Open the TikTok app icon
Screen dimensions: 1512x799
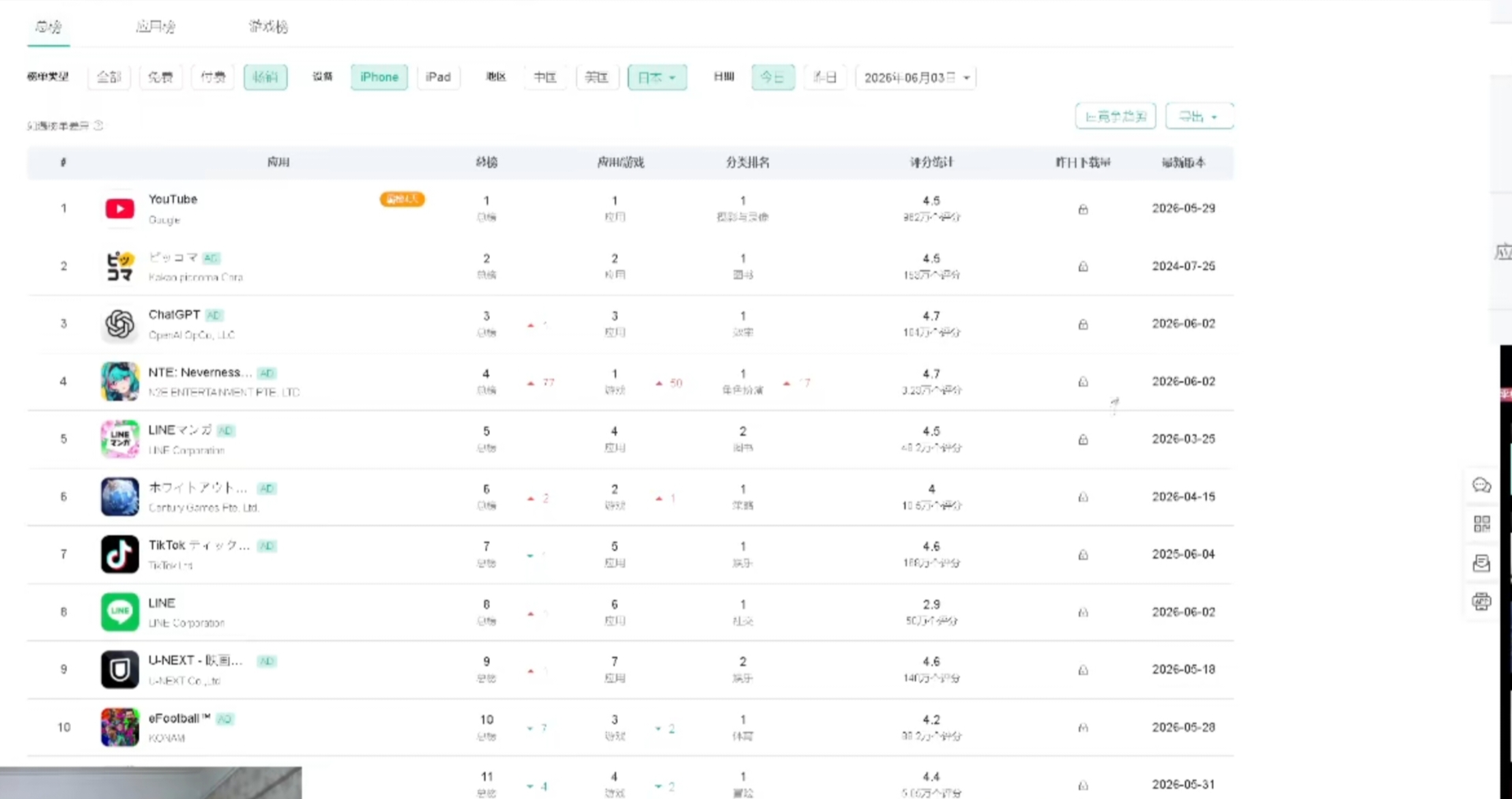[x=120, y=554]
